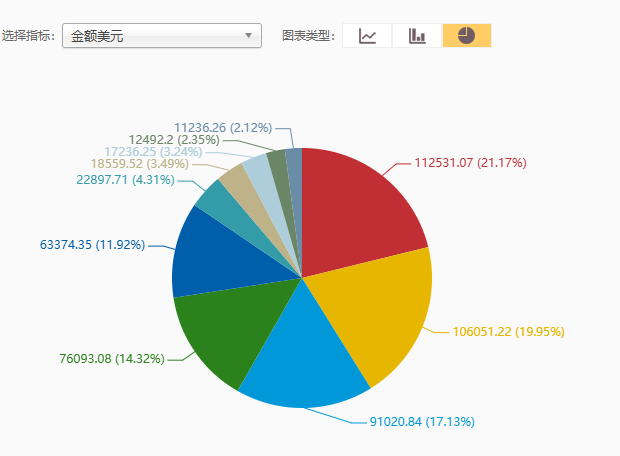Click the 22897.71 (4.31%) data label
The height and width of the screenshot is (456, 620).
tap(125, 179)
